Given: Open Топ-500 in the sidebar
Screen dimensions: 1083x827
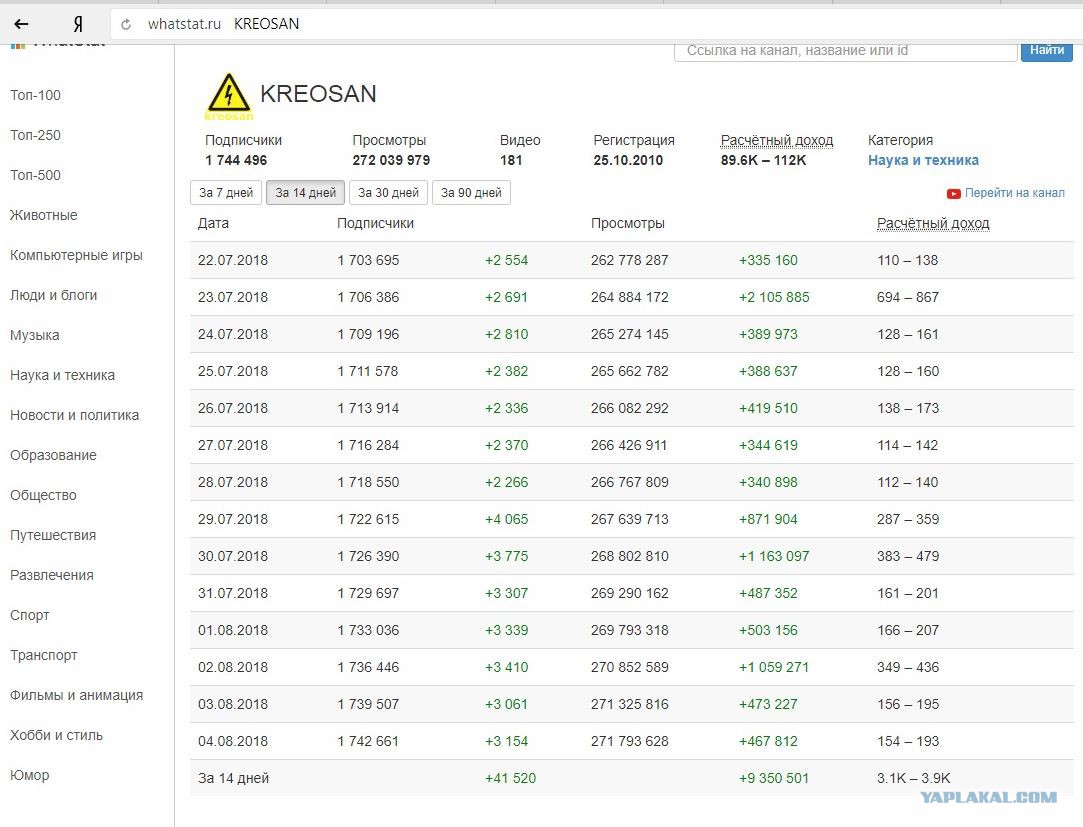Looking at the screenshot, I should pos(35,175).
